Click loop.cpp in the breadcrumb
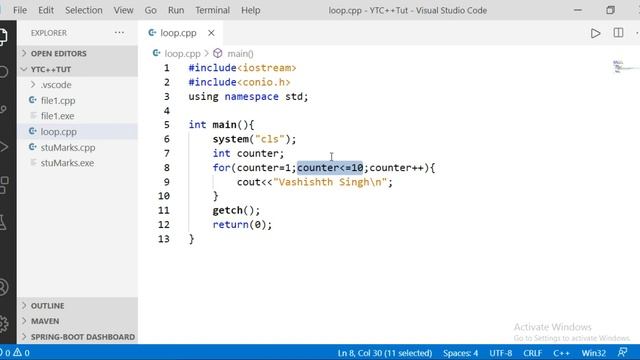This screenshot has width=640, height=360. click(x=182, y=53)
